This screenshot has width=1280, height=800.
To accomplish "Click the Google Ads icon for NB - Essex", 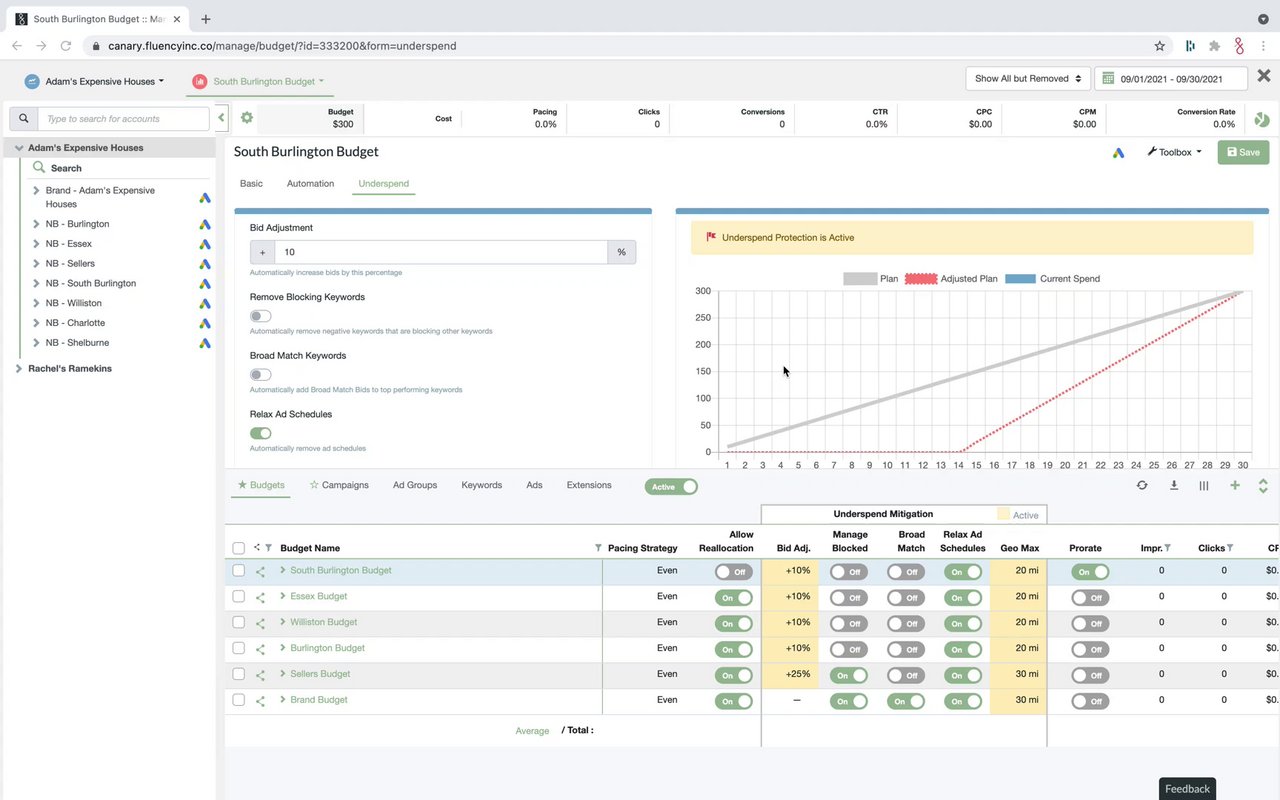I will (204, 245).
